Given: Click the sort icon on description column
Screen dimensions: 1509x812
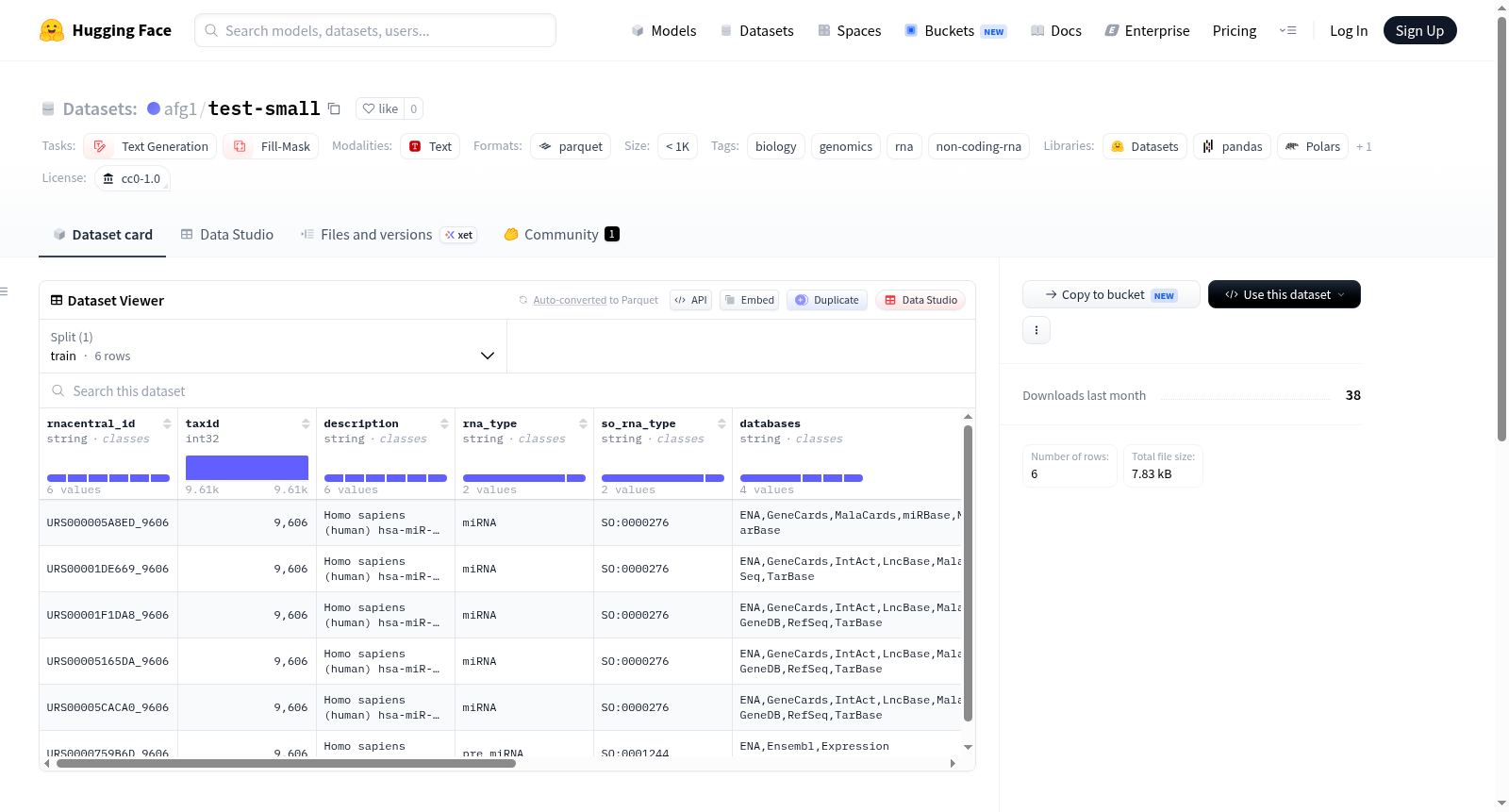Looking at the screenshot, I should tap(444, 423).
